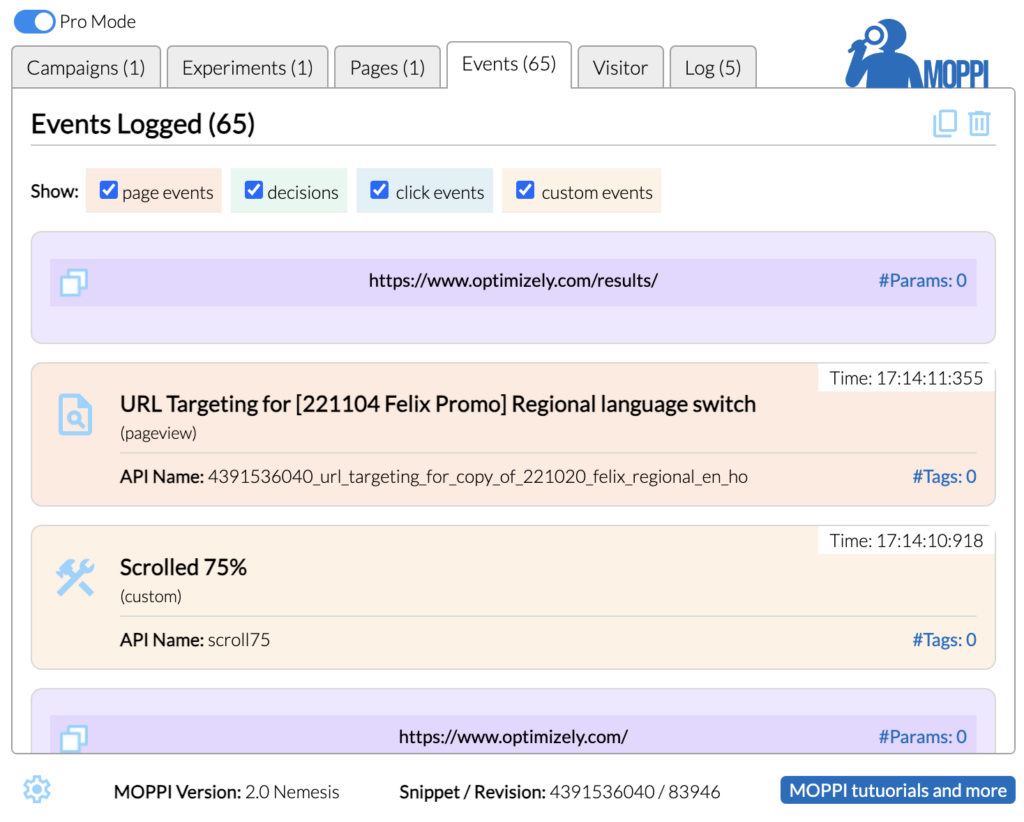The image size is (1024, 822).
Task: Open #Params: 0 for optimizely.com/ row
Action: click(922, 737)
